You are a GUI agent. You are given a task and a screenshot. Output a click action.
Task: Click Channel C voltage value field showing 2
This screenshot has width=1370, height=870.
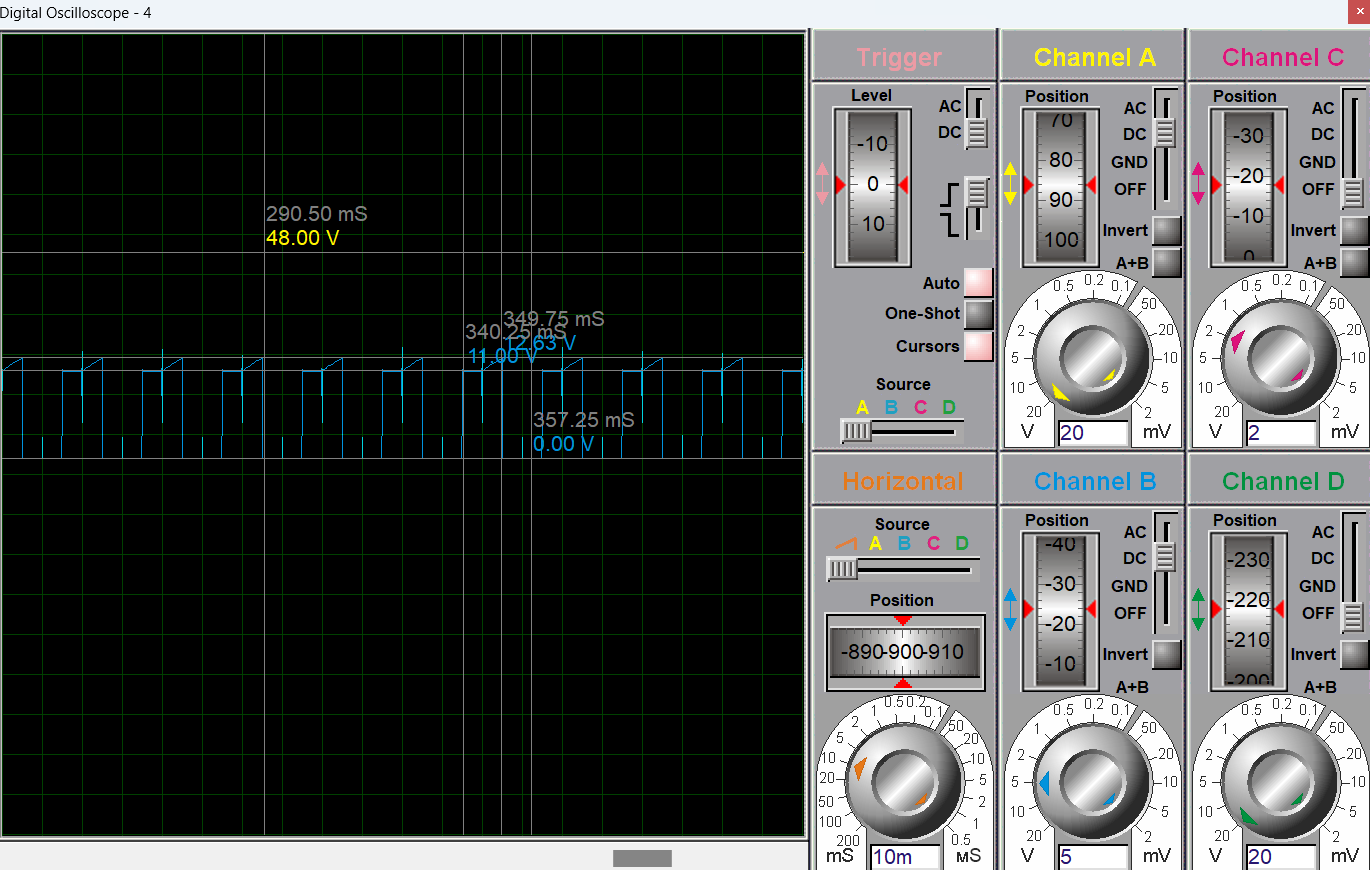point(1281,432)
